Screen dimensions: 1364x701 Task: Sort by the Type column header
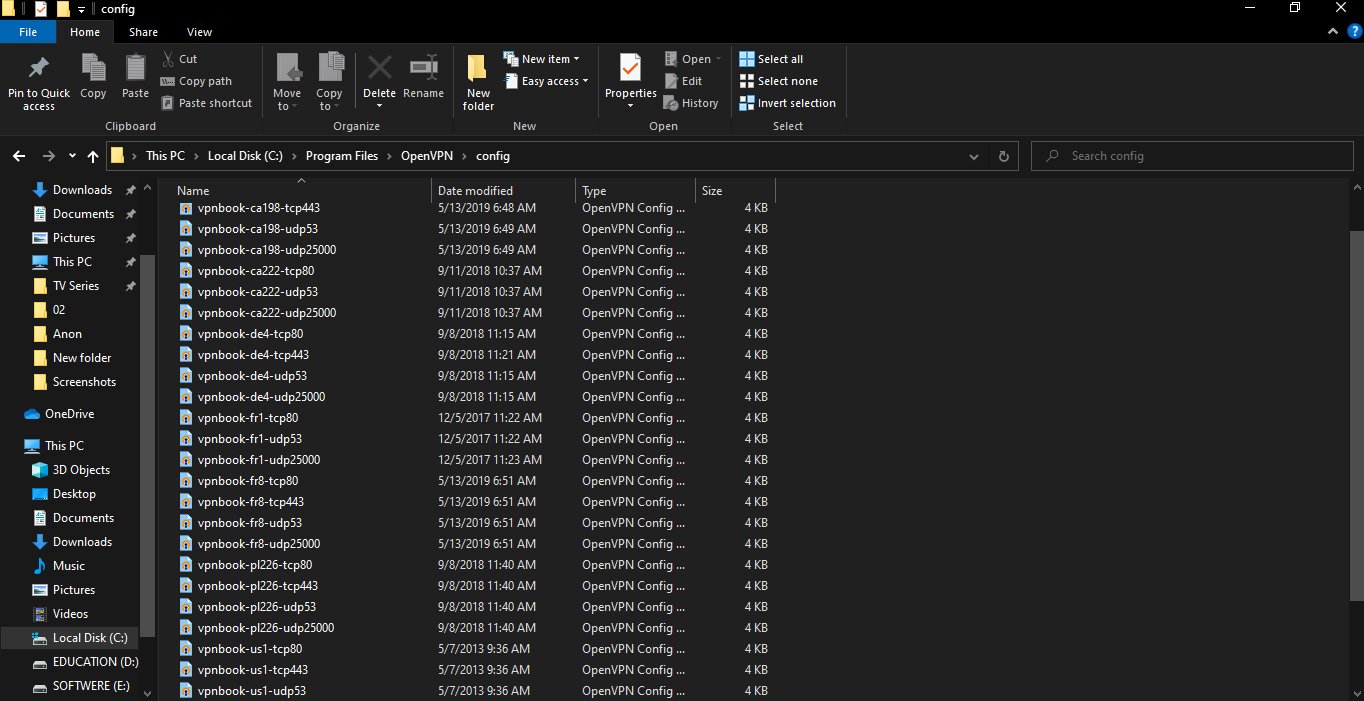[636, 191]
